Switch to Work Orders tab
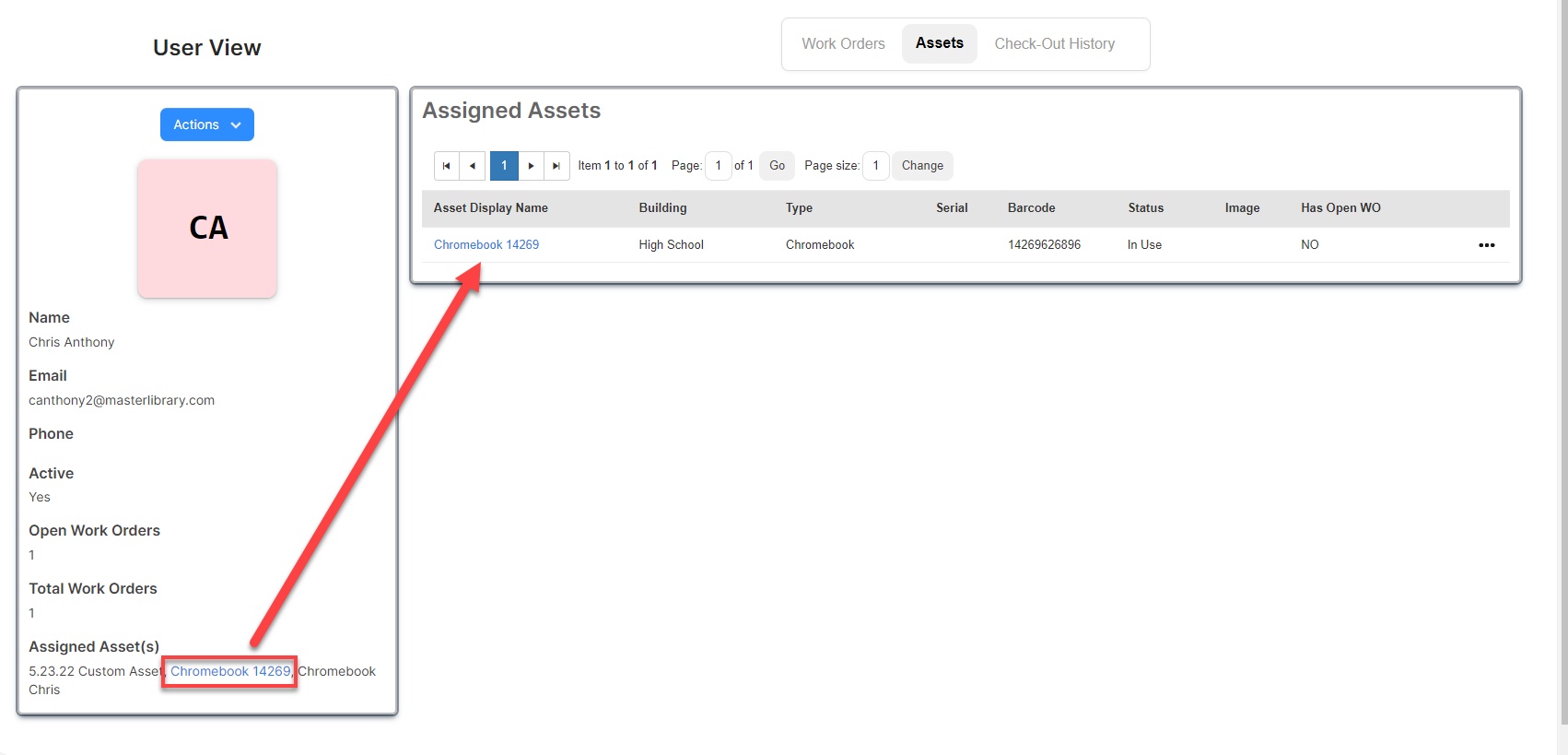 pos(843,43)
